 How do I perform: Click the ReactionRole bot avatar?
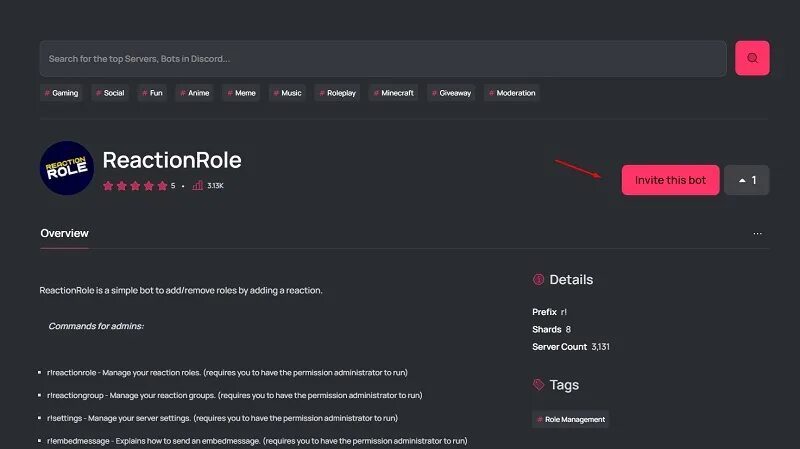(67, 168)
